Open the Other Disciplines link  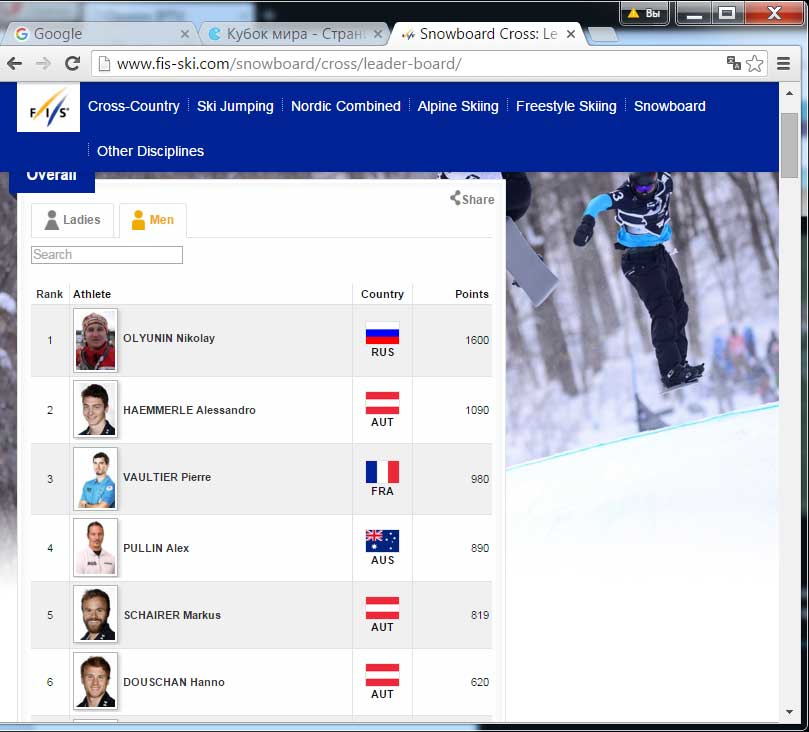pyautogui.click(x=150, y=151)
